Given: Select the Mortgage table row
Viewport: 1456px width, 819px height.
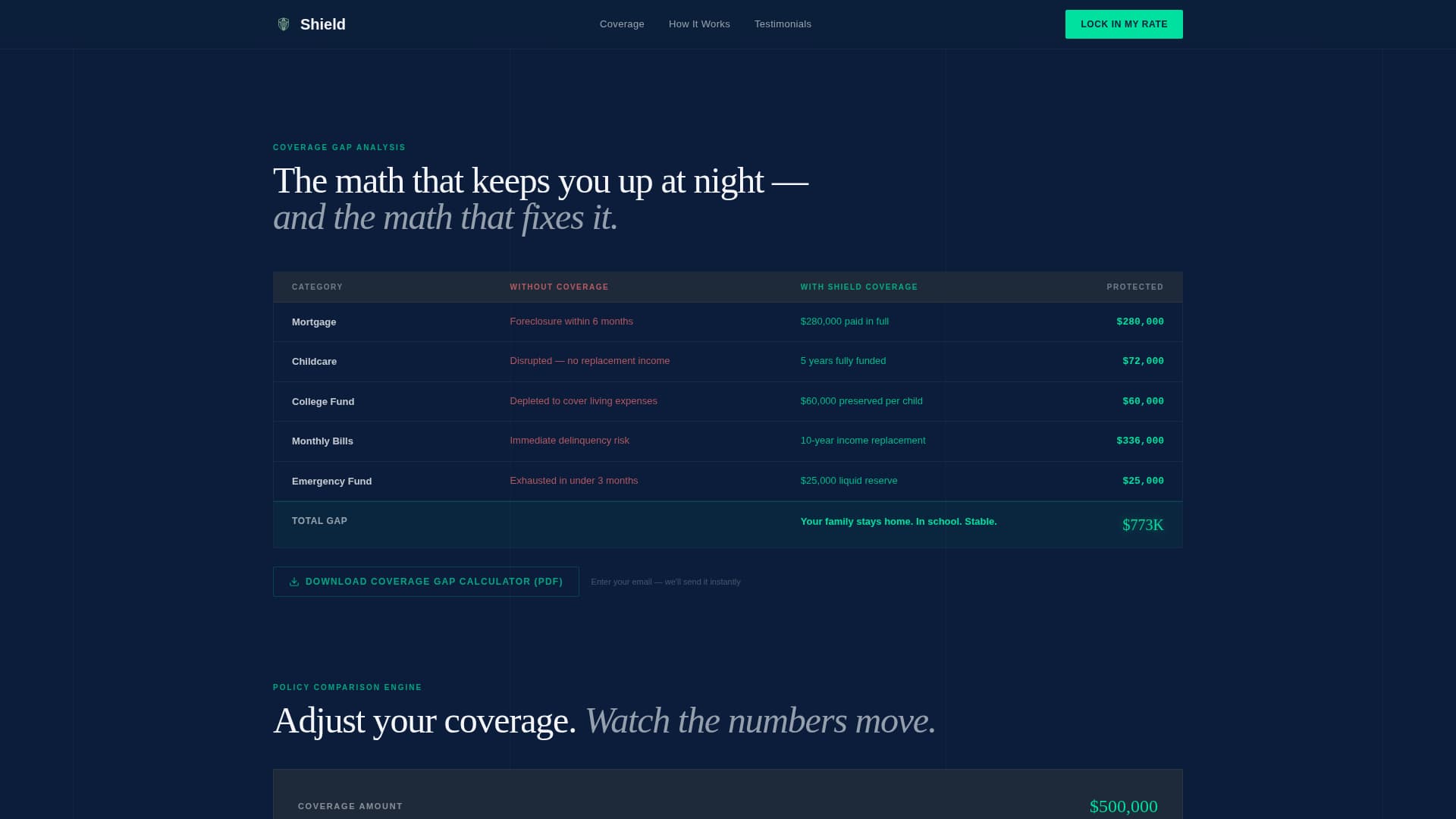Looking at the screenshot, I should click(314, 322).
